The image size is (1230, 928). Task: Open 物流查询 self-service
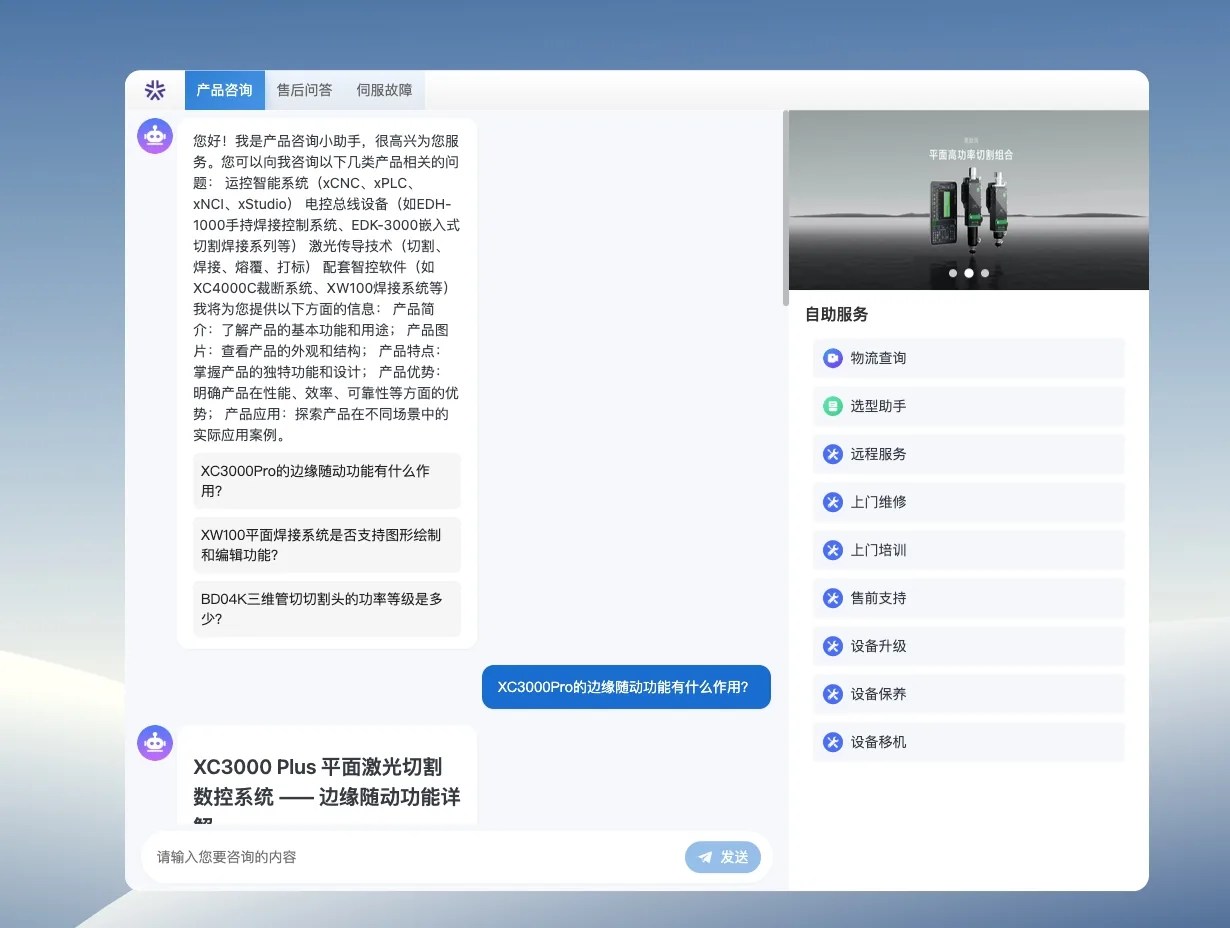(x=969, y=358)
